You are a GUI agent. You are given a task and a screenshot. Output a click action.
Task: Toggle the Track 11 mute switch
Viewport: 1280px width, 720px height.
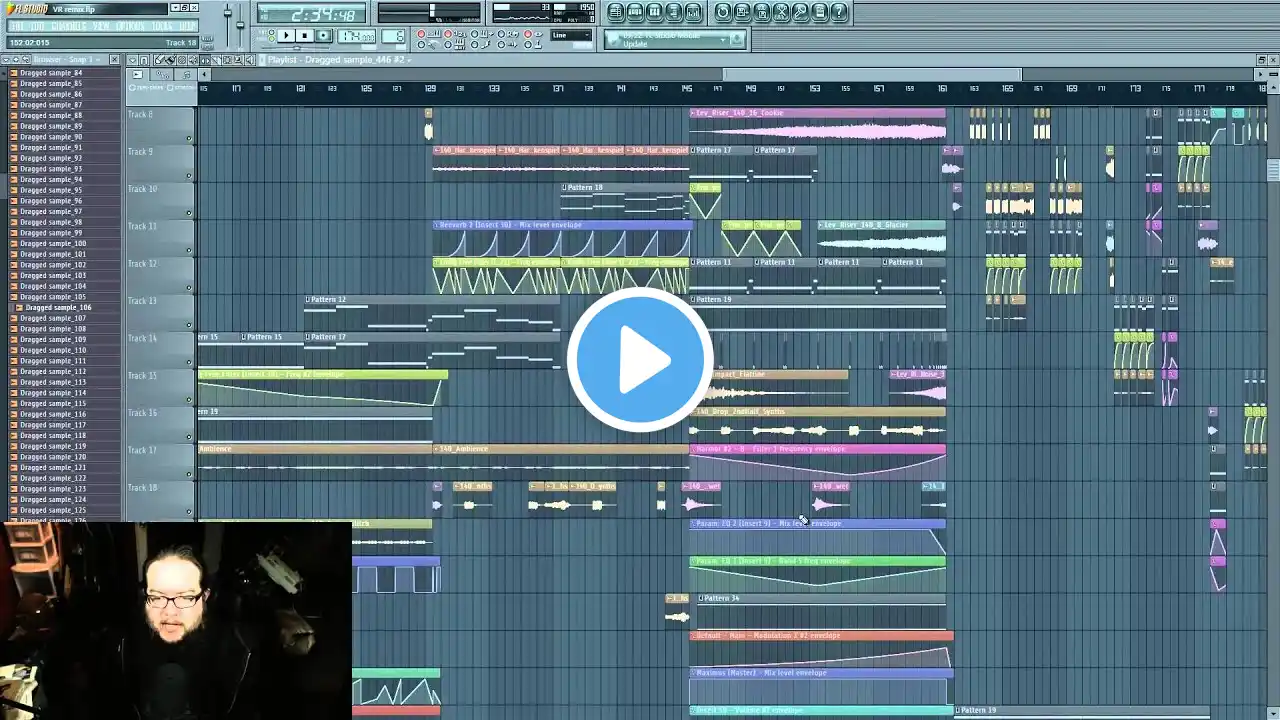pos(189,251)
